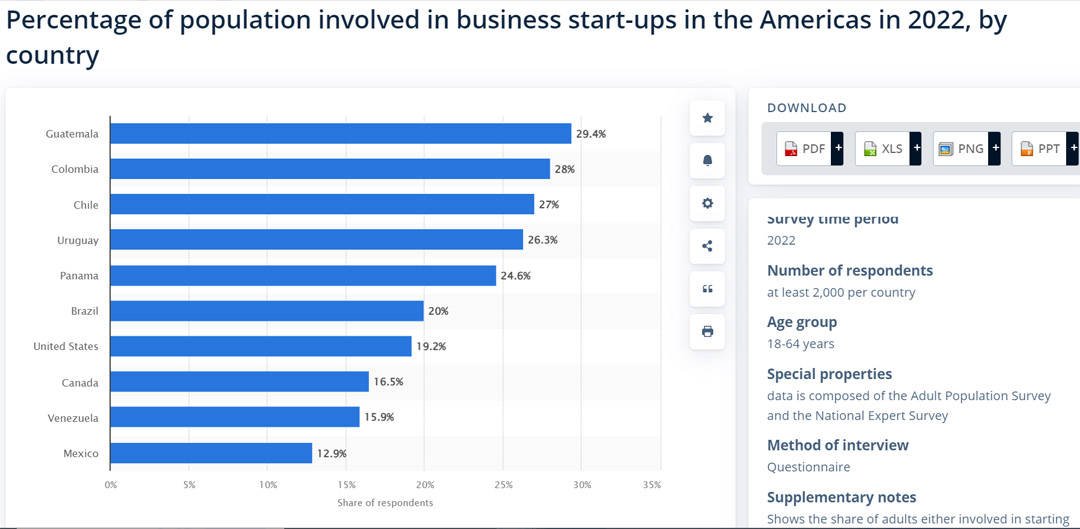Image resolution: width=1080 pixels, height=529 pixels.
Task: Click the Venezuela 15.9% bar
Action: pyautogui.click(x=235, y=417)
